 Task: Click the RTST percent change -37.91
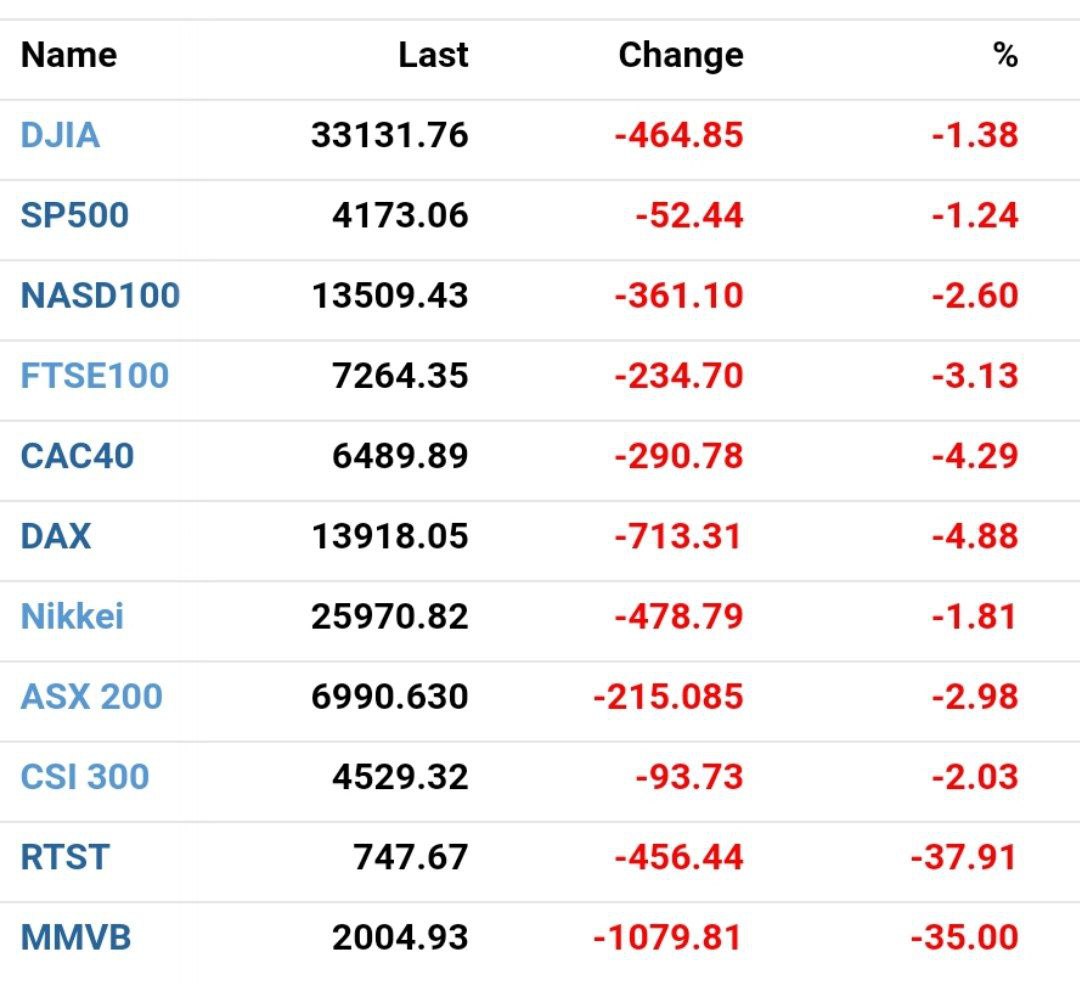point(964,857)
